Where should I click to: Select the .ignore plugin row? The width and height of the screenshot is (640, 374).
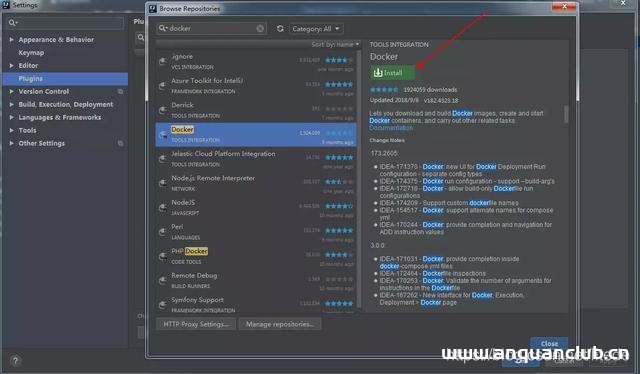click(256, 62)
